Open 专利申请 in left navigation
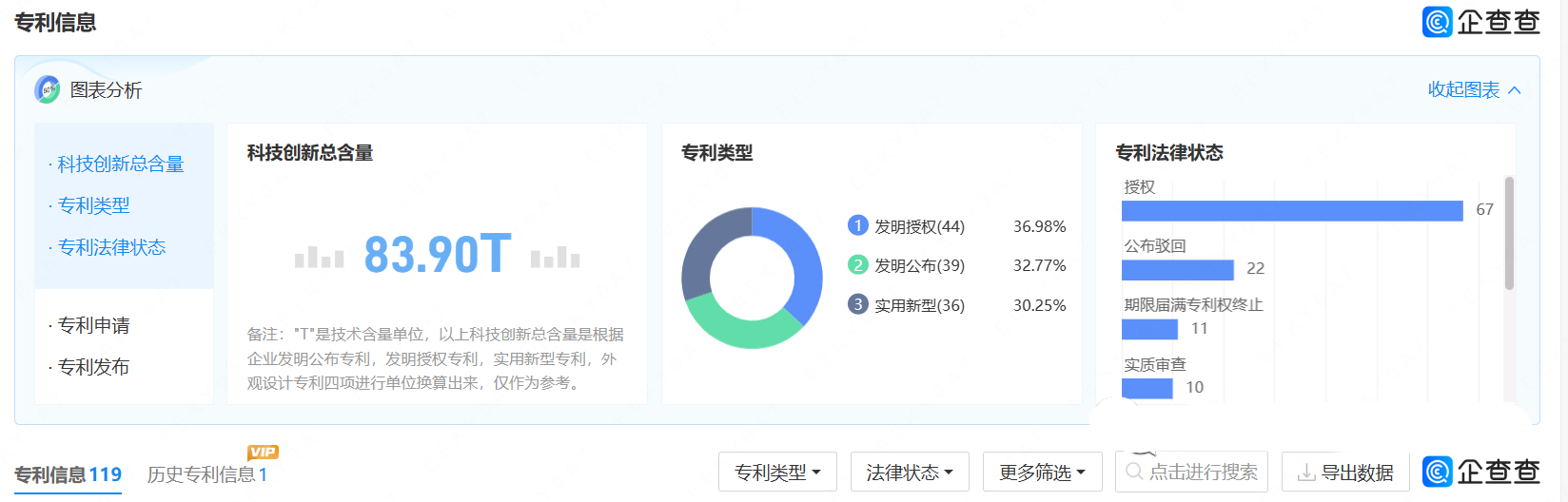The width and height of the screenshot is (1568, 502). [x=93, y=325]
